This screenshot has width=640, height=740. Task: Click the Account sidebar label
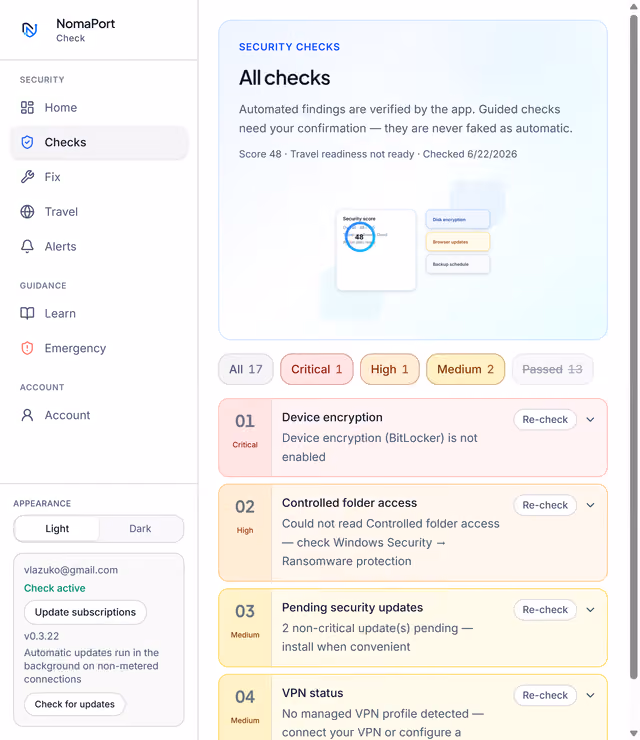click(67, 415)
